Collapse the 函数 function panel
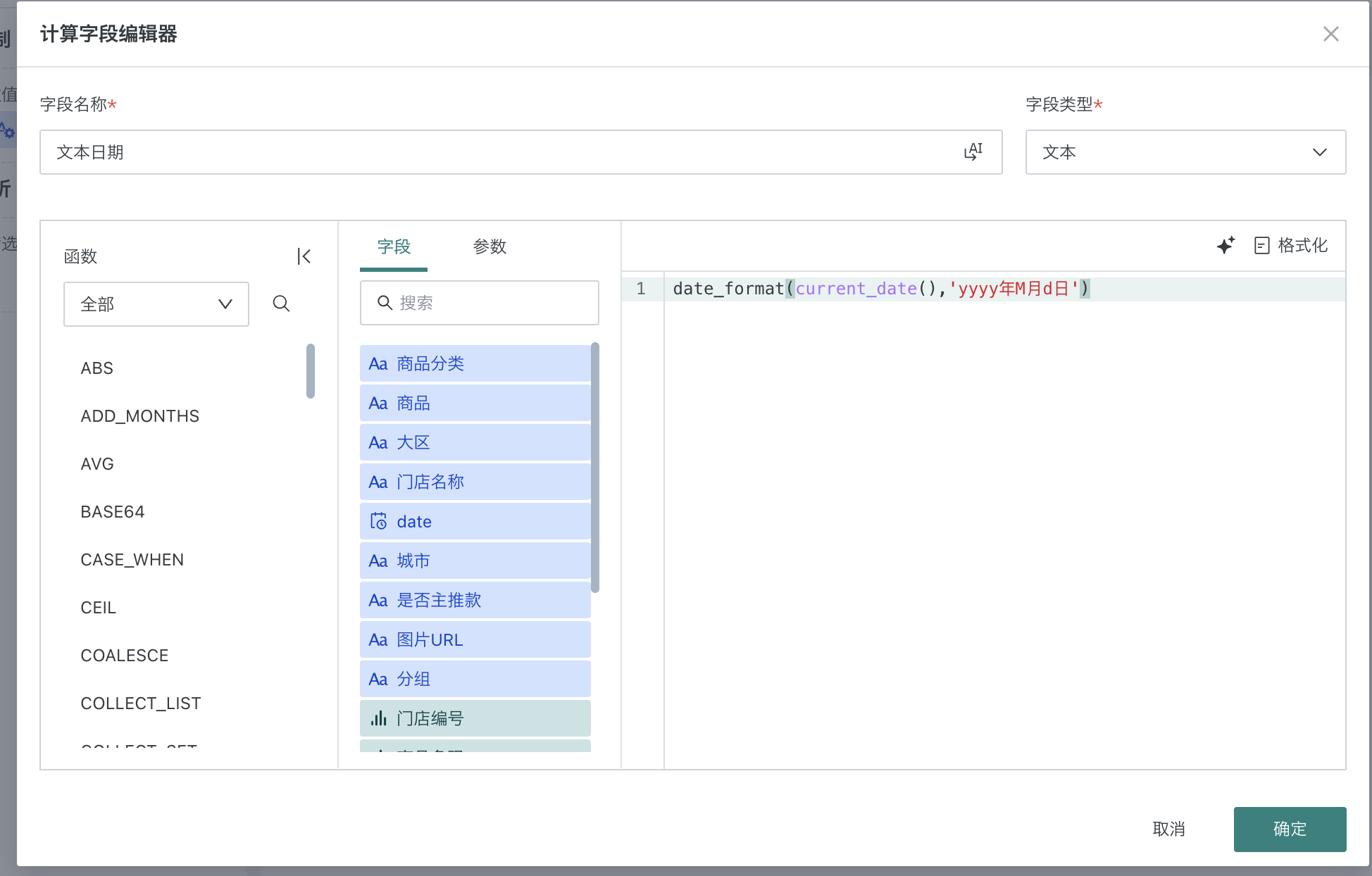Screen dimensions: 1372x876 tap(304, 256)
